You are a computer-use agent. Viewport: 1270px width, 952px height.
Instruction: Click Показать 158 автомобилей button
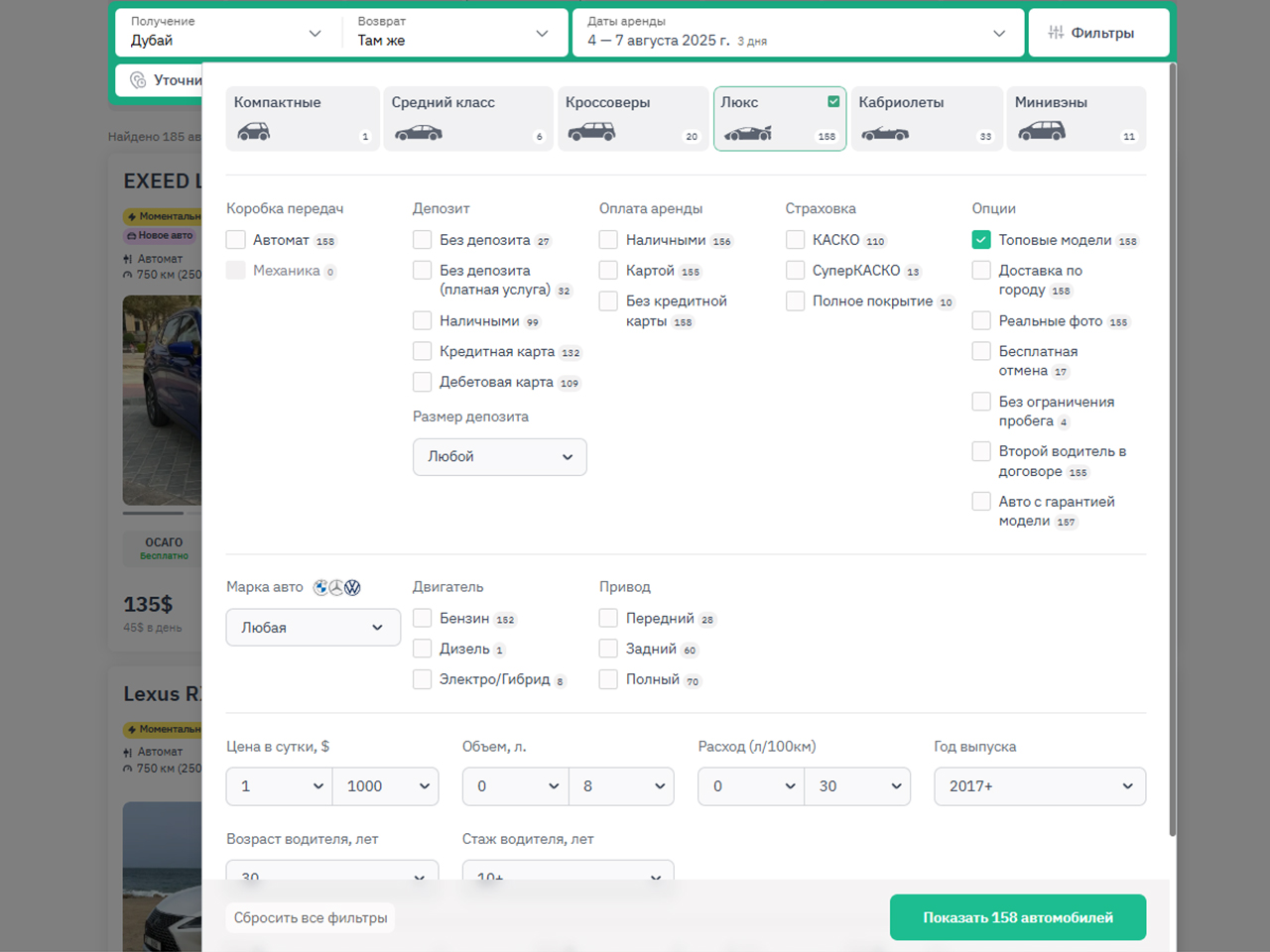point(1018,917)
